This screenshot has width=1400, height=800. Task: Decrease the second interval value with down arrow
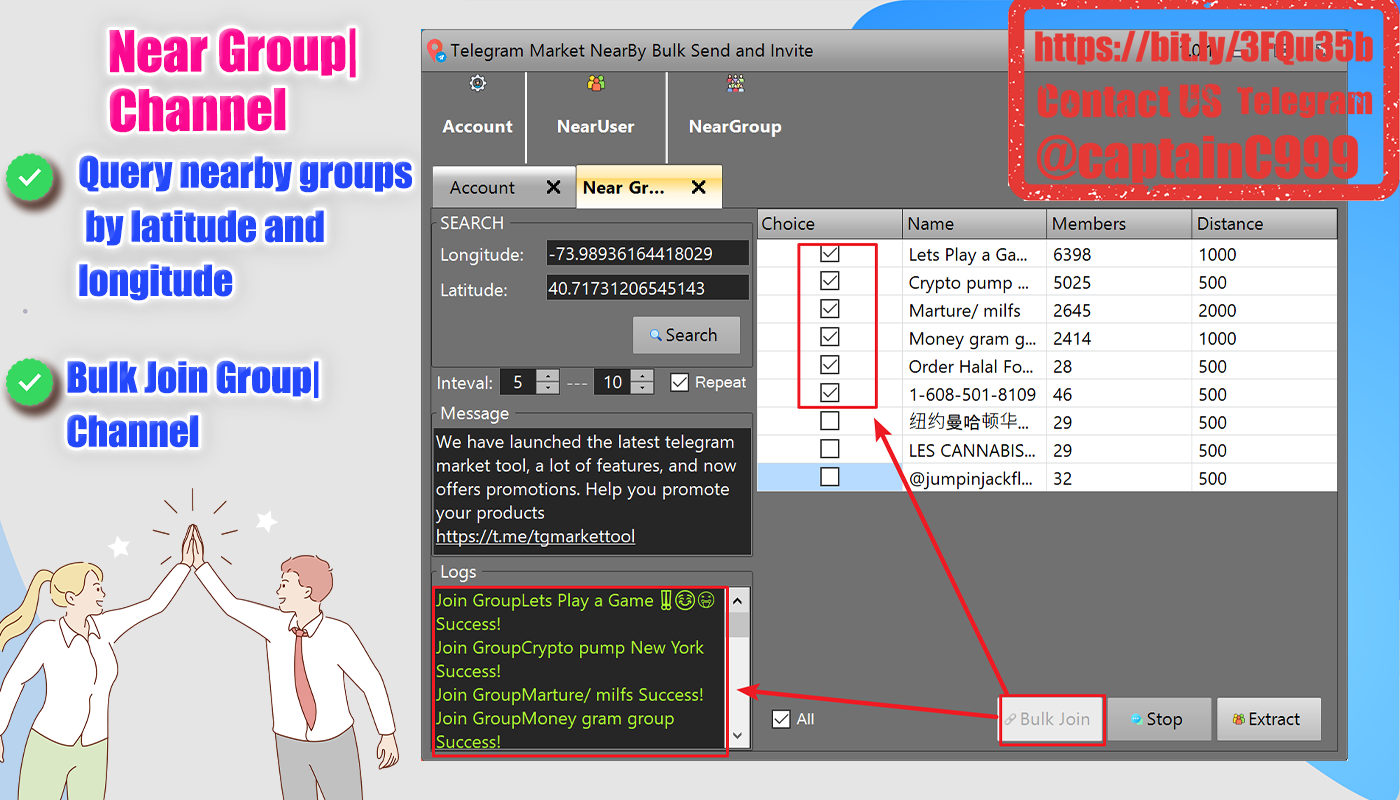642,388
